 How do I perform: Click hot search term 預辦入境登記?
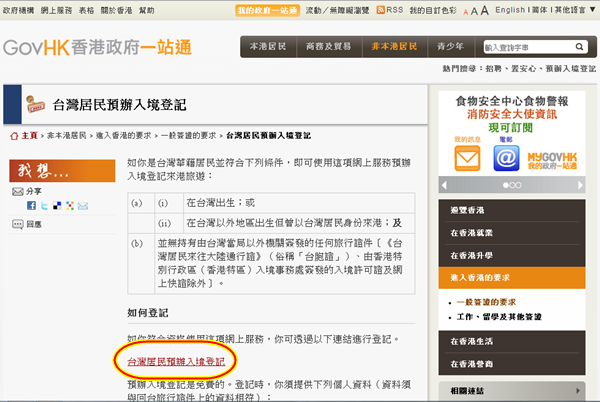571,68
